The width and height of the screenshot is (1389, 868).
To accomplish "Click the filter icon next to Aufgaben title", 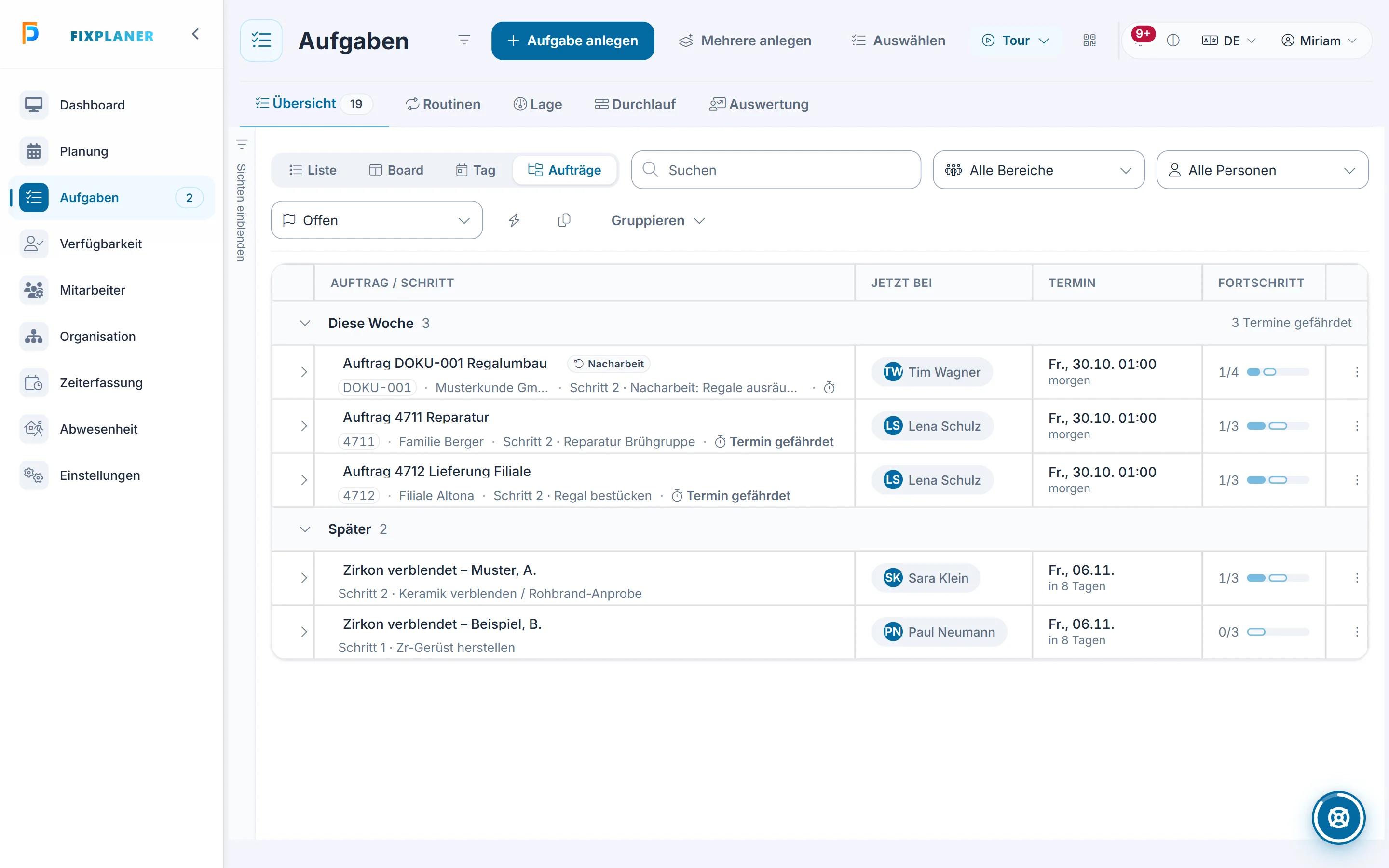I will click(x=464, y=40).
